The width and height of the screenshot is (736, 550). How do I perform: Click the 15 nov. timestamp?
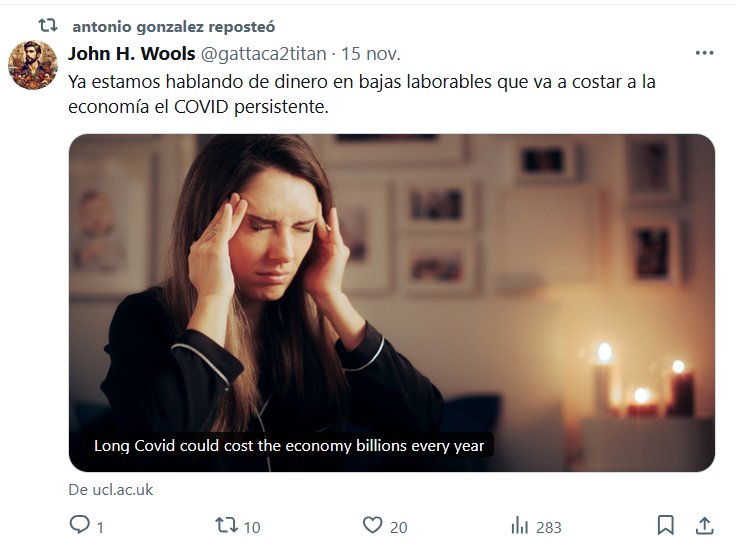pyautogui.click(x=370, y=54)
